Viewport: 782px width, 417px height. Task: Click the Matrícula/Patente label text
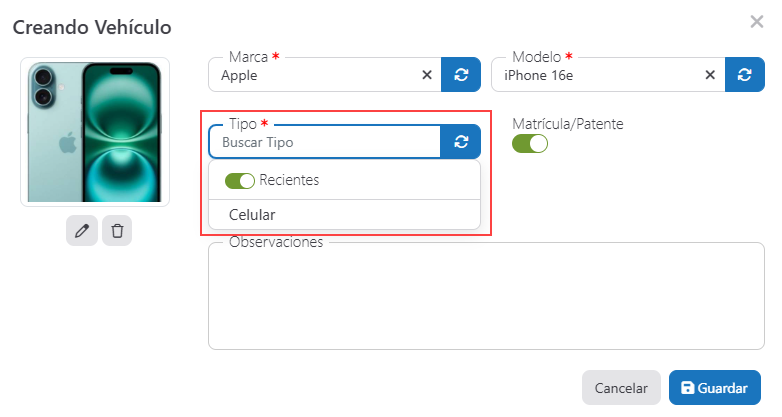point(567,124)
